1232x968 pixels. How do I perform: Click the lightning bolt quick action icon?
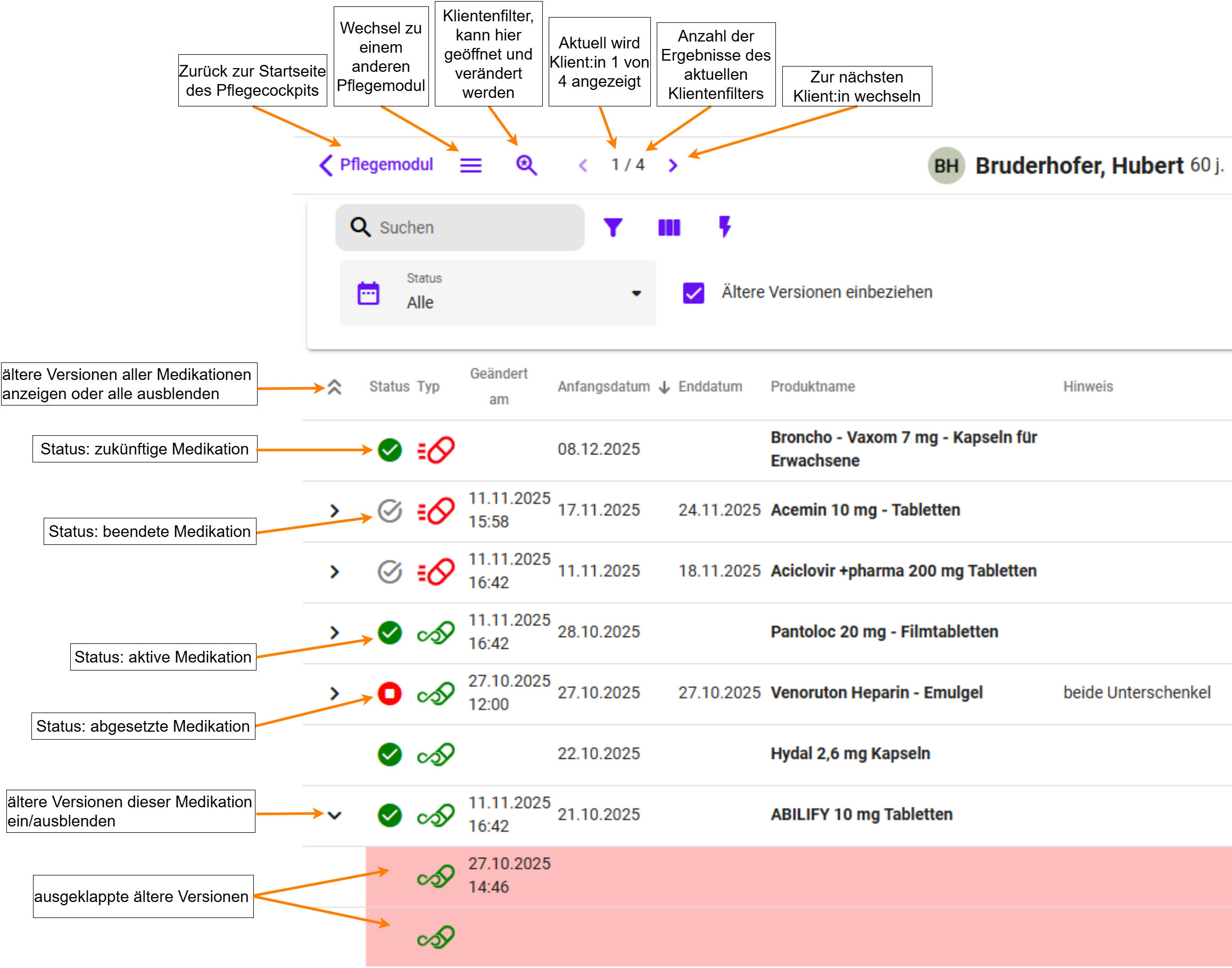tap(724, 226)
